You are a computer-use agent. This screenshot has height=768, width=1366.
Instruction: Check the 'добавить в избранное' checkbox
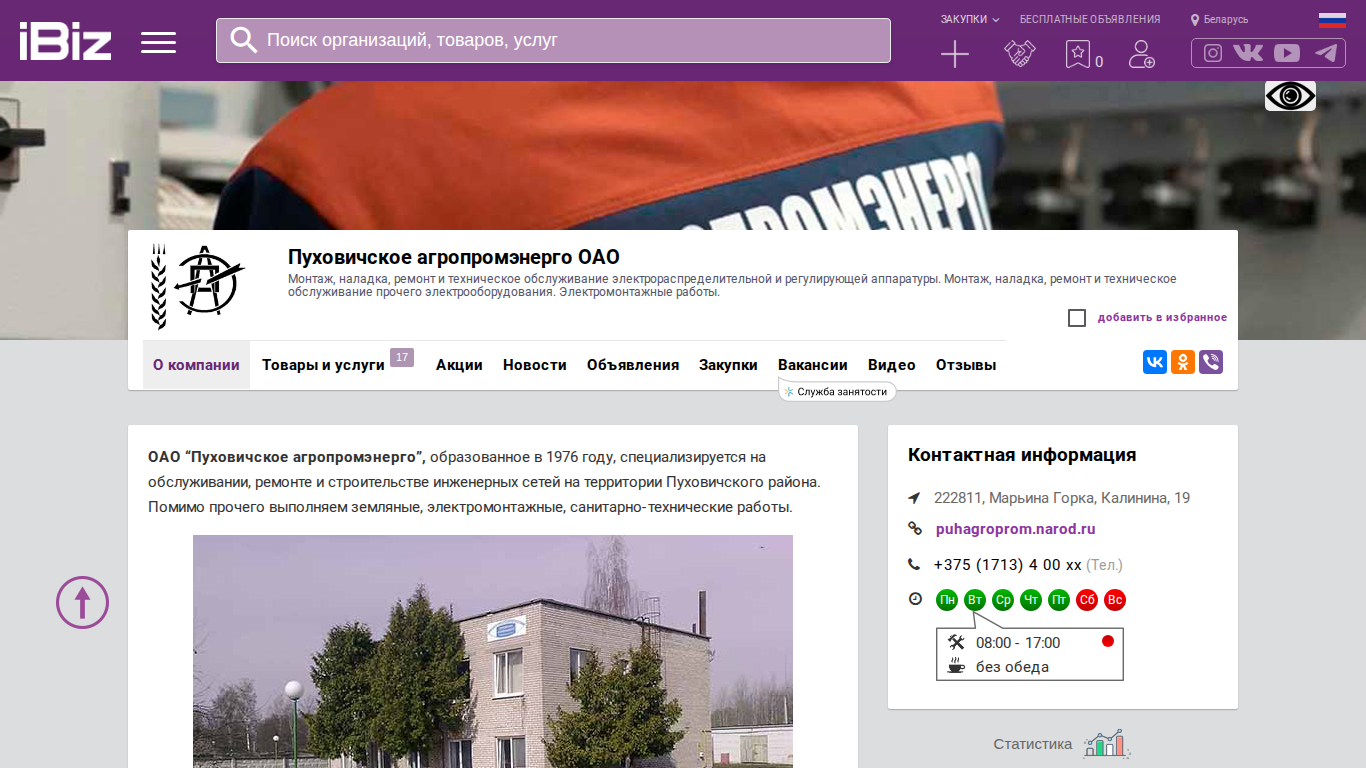point(1077,318)
